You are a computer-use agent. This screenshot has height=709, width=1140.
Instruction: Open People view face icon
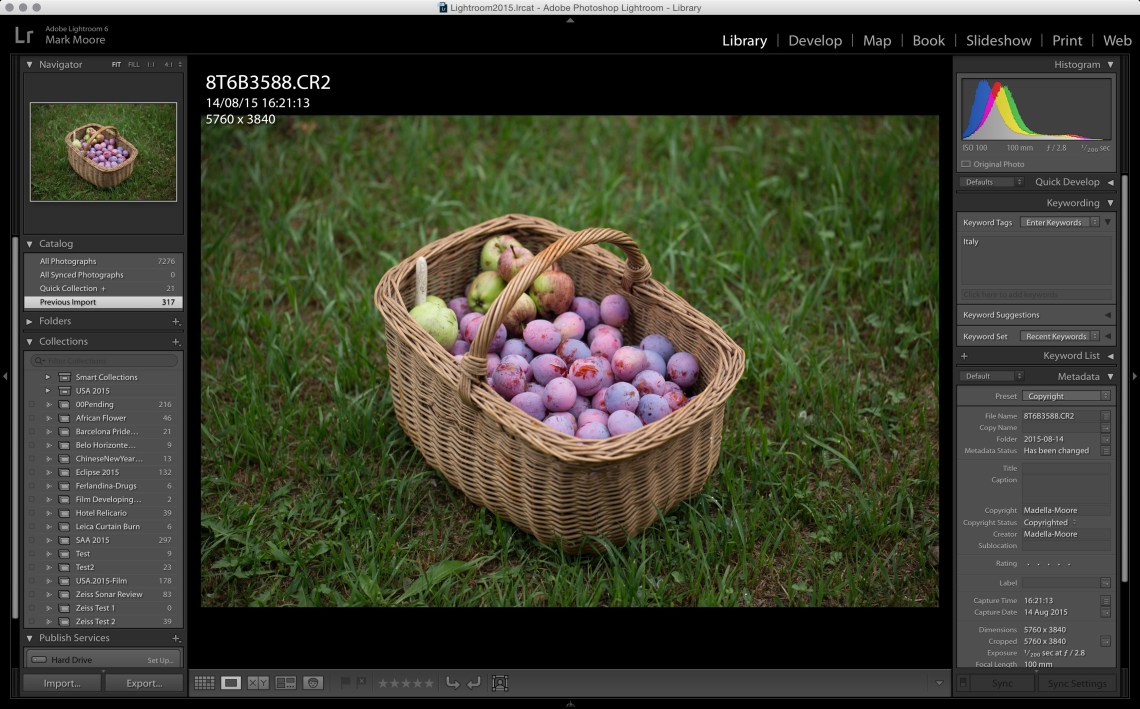313,683
